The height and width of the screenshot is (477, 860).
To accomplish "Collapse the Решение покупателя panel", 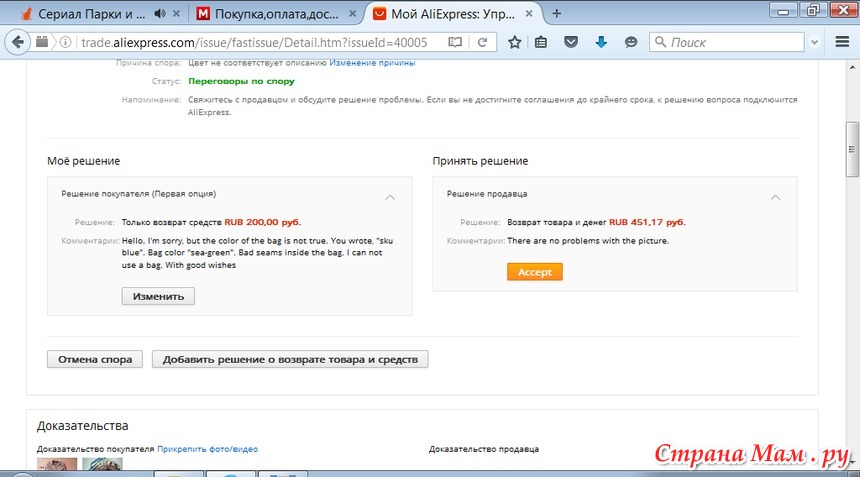I will (x=390, y=197).
